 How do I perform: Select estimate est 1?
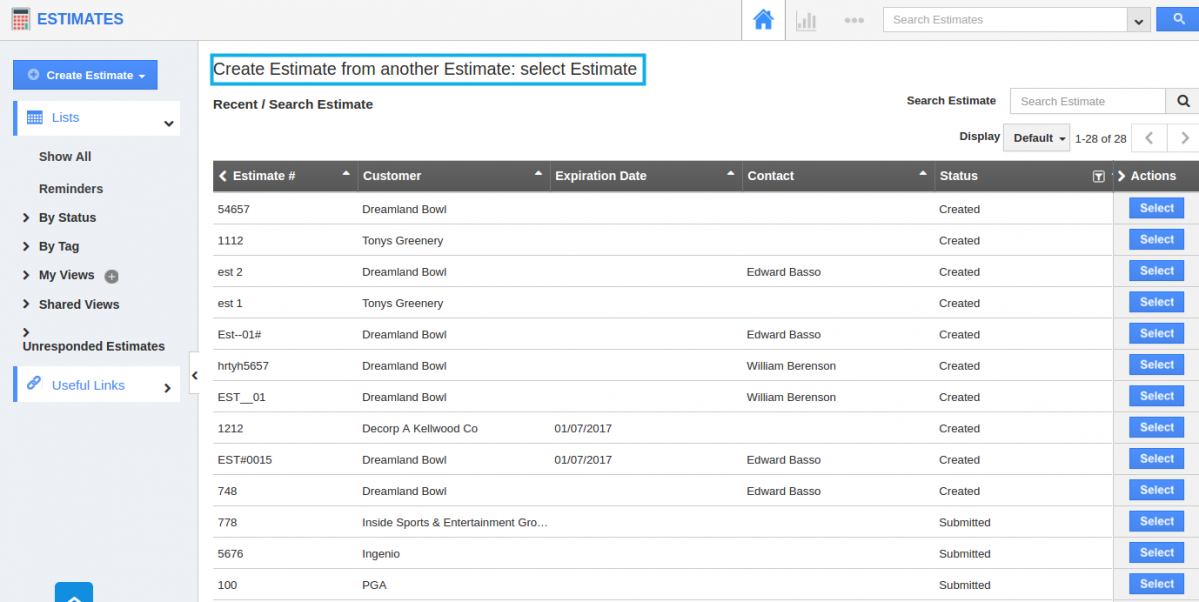1156,302
